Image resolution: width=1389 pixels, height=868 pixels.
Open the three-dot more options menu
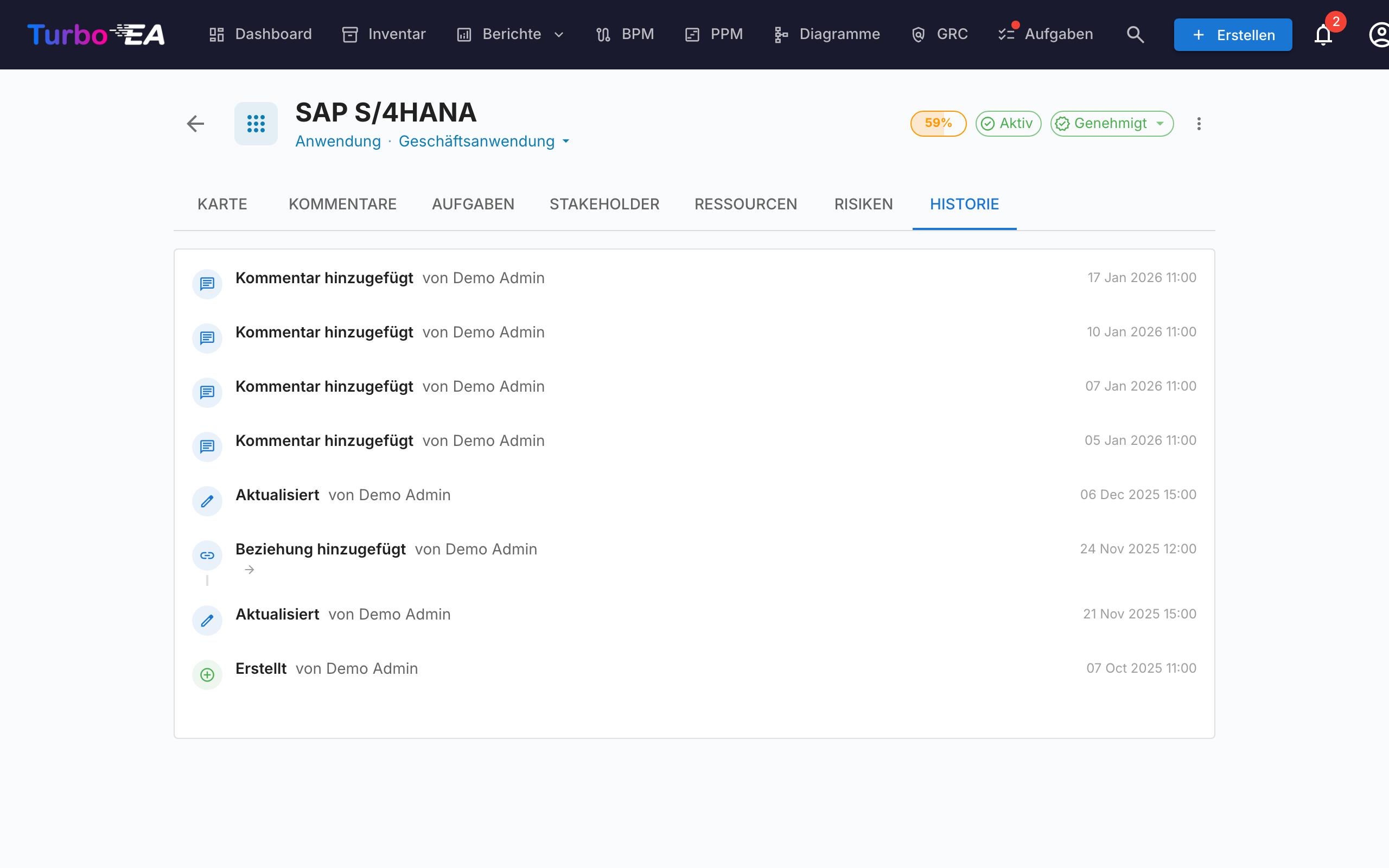tap(1199, 124)
